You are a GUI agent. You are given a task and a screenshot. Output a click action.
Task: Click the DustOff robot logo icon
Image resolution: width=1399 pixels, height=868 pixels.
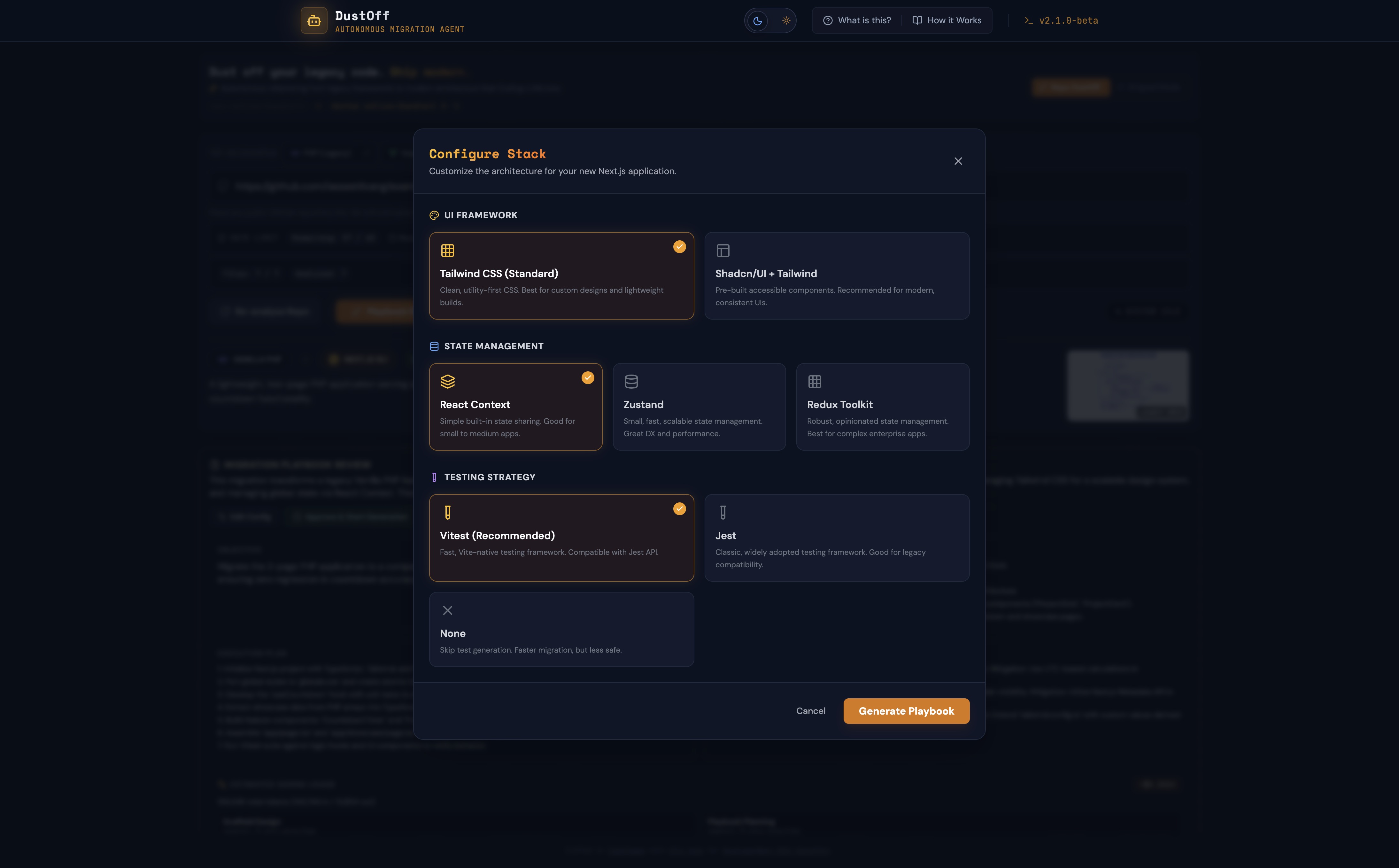[314, 21]
